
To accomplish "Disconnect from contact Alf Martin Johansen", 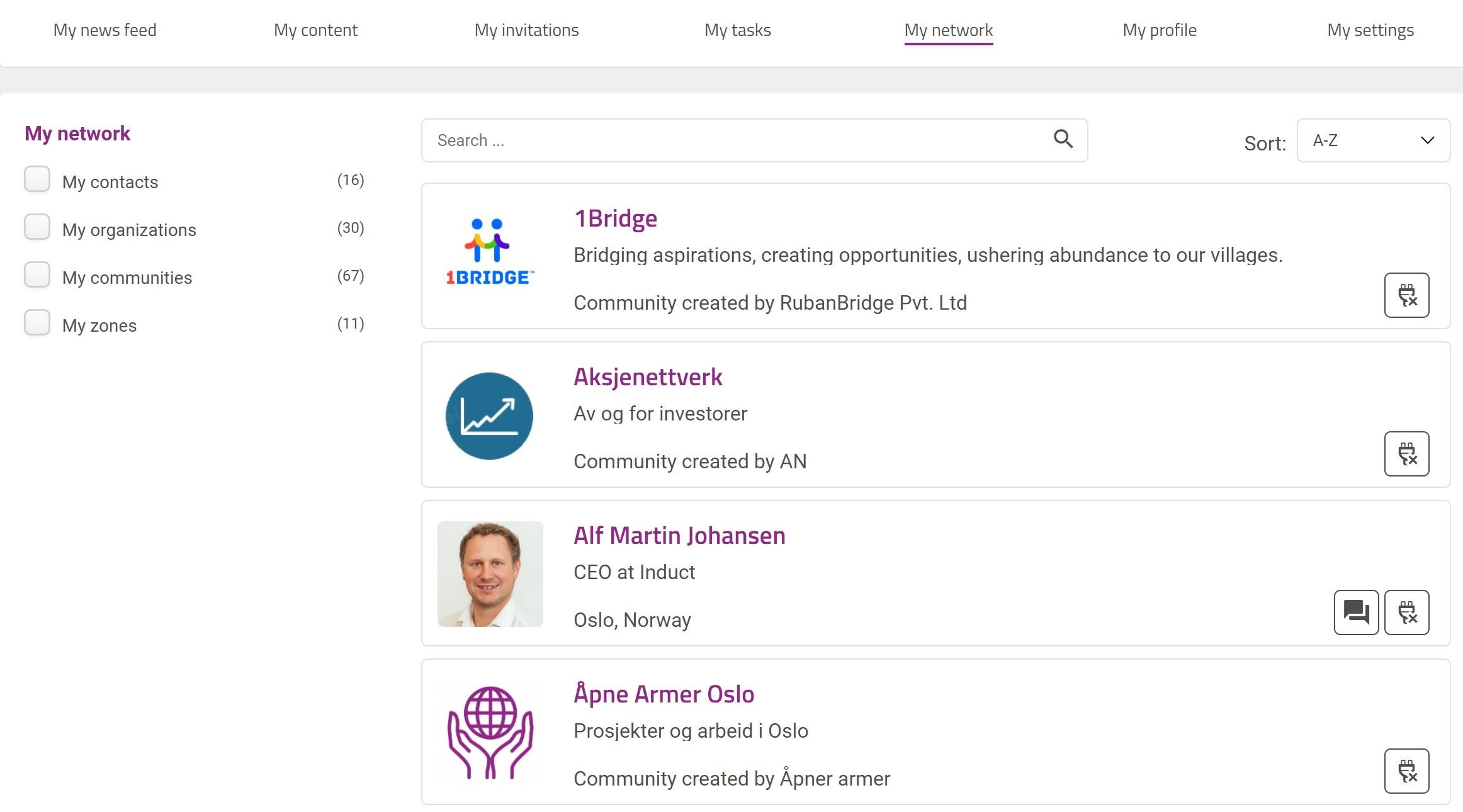I will [x=1406, y=612].
